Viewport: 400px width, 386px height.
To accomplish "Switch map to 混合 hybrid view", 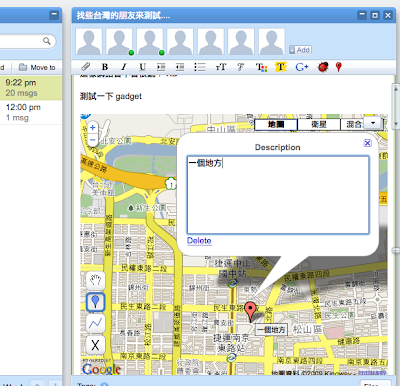I will [352, 125].
